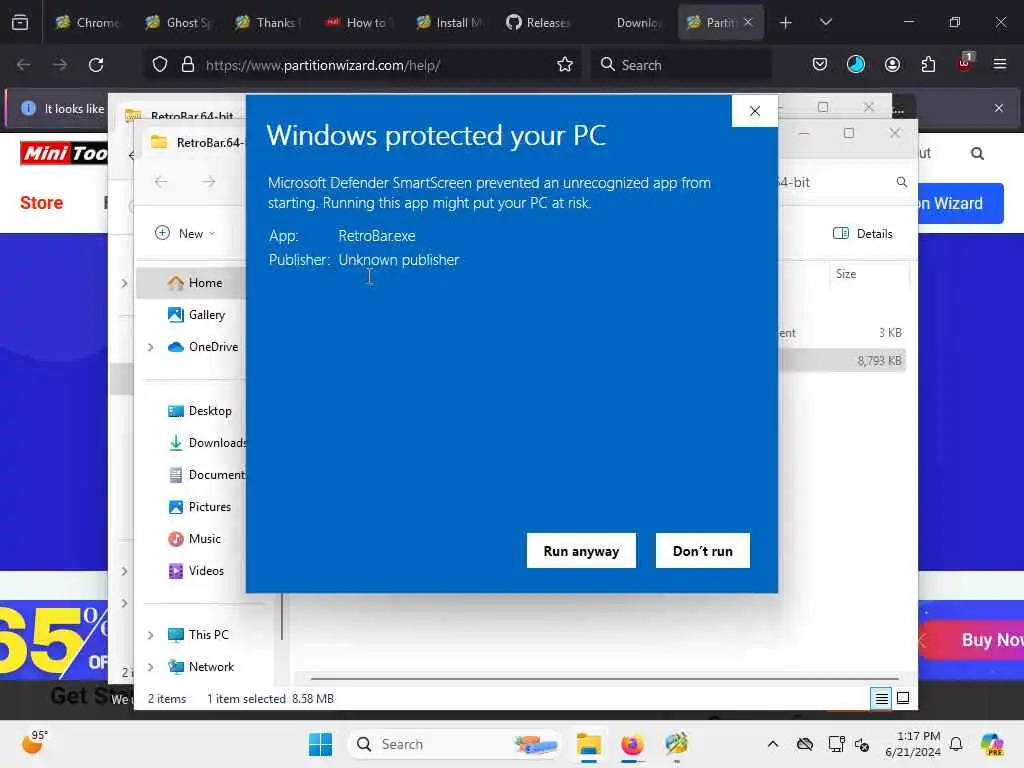Open the uBlock extension icon
Screen dimensions: 1024x768
(965, 63)
